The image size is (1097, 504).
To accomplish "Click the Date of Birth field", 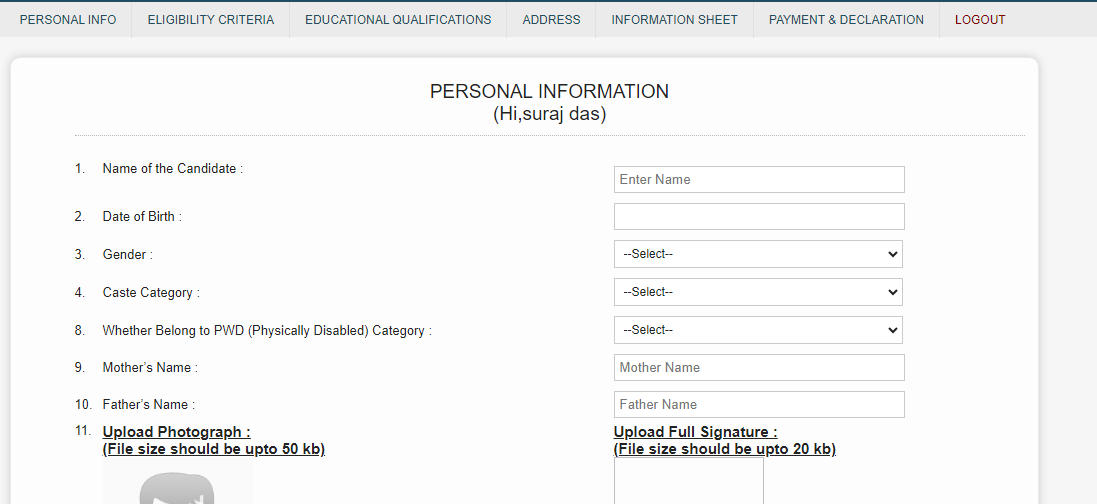I will (759, 216).
